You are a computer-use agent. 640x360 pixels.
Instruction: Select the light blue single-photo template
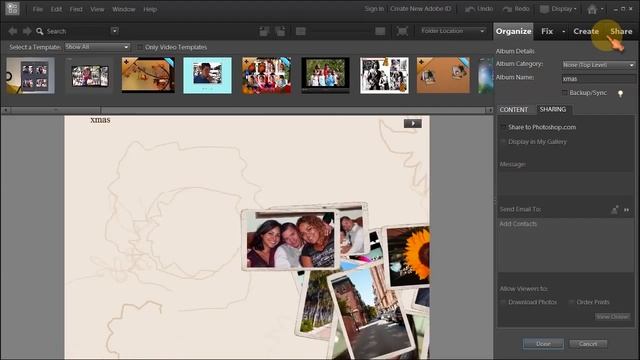pos(207,76)
